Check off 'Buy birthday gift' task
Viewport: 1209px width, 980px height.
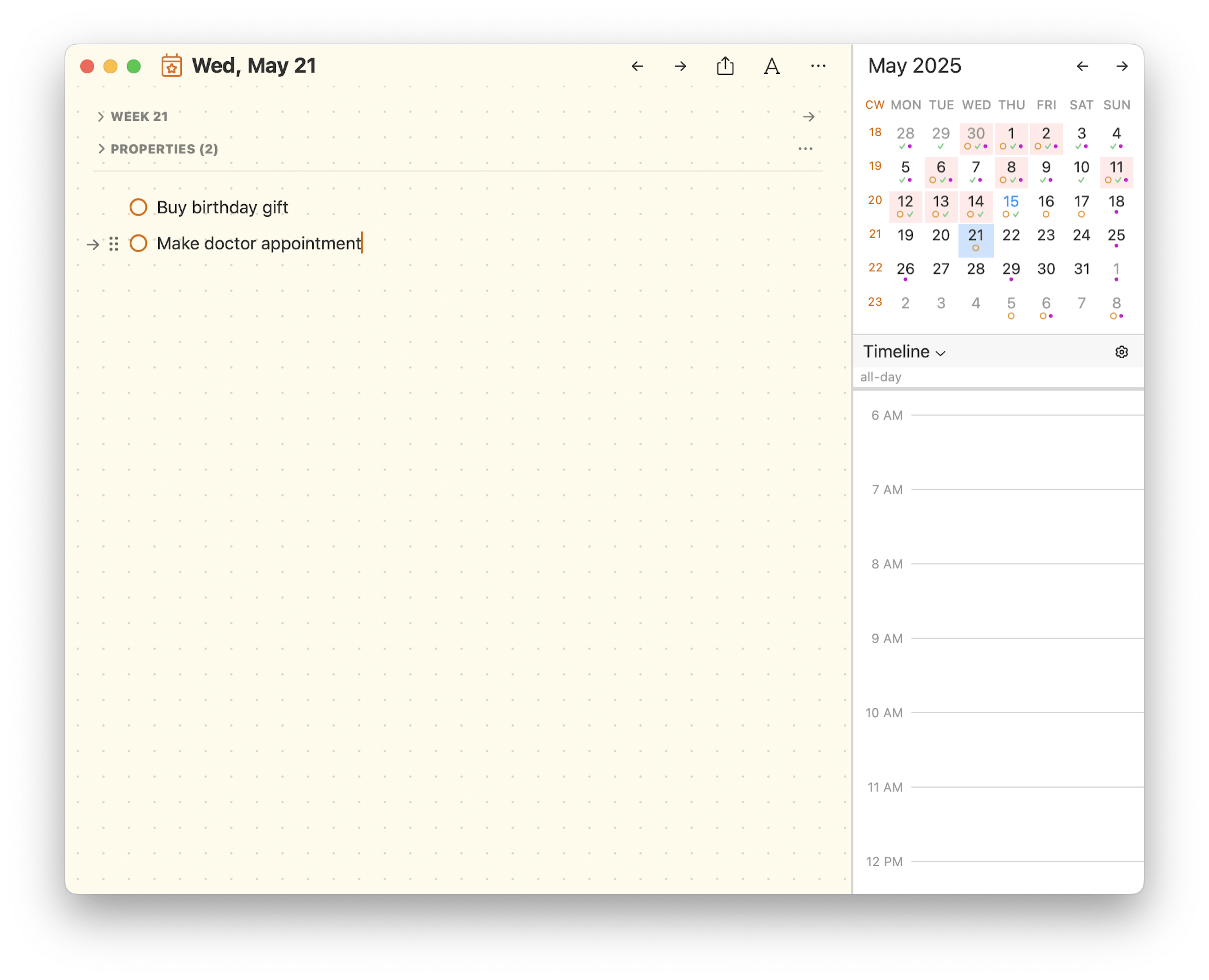coord(138,207)
